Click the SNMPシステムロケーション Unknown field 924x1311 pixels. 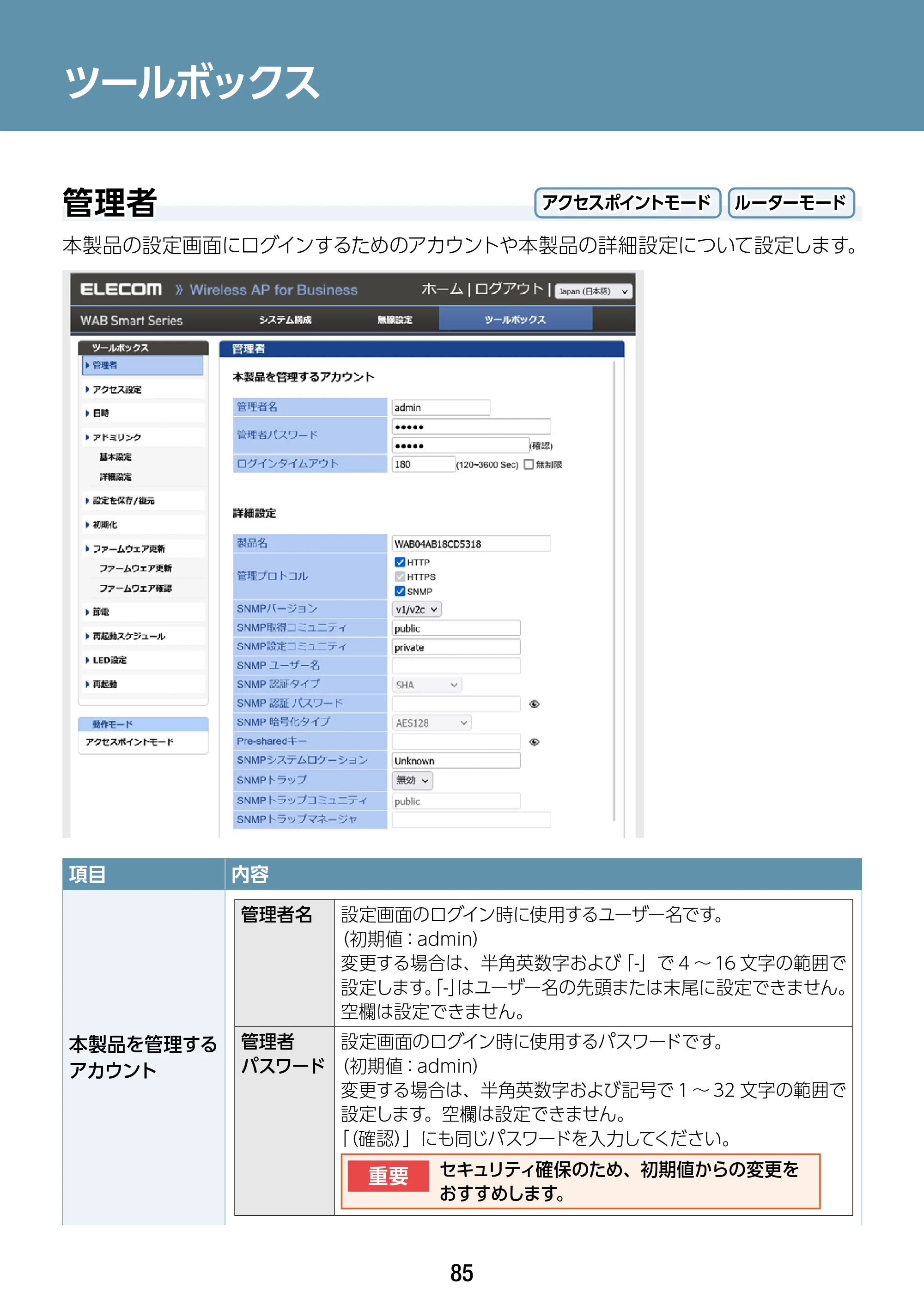click(x=456, y=760)
